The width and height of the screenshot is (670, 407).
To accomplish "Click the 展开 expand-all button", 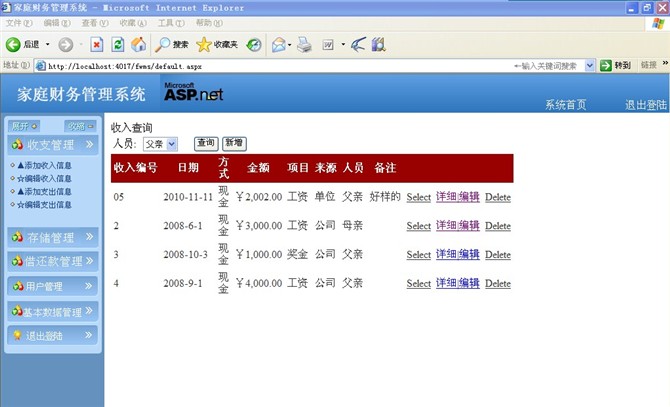I will pos(24,126).
